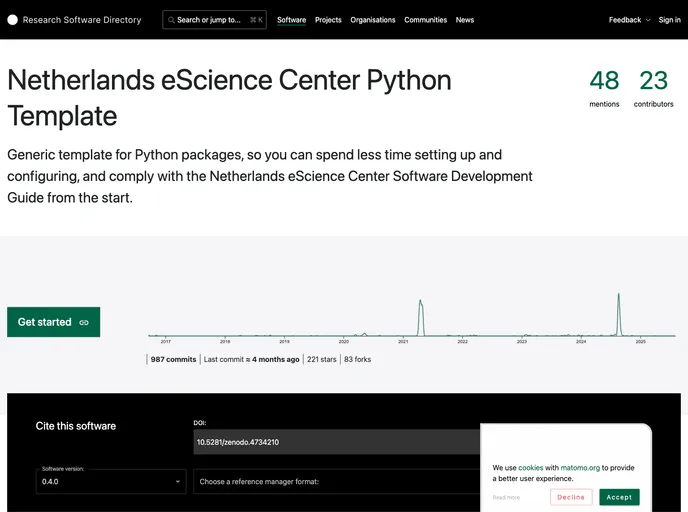Open the Software tab

pyautogui.click(x=291, y=20)
